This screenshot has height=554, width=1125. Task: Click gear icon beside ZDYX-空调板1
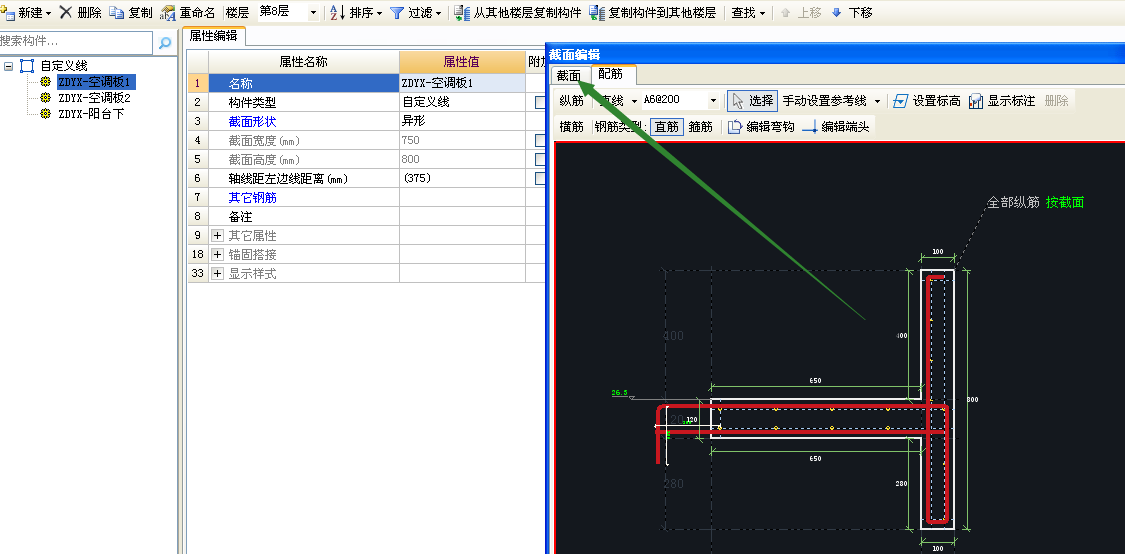click(x=46, y=82)
